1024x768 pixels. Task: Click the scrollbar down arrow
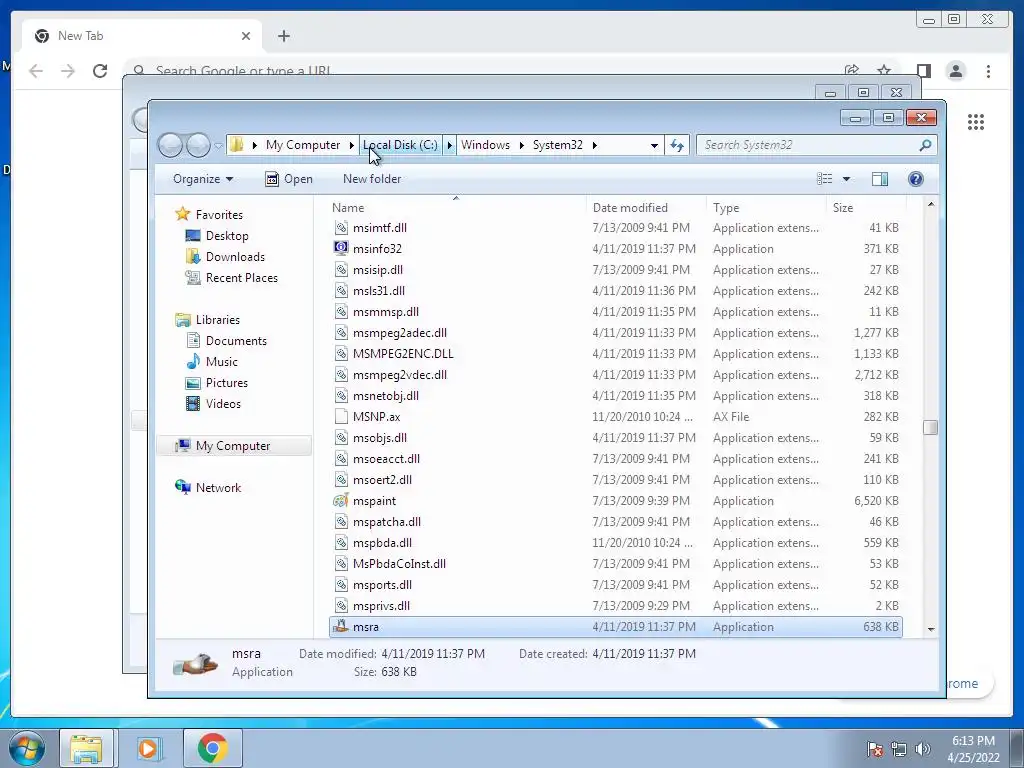(x=931, y=629)
